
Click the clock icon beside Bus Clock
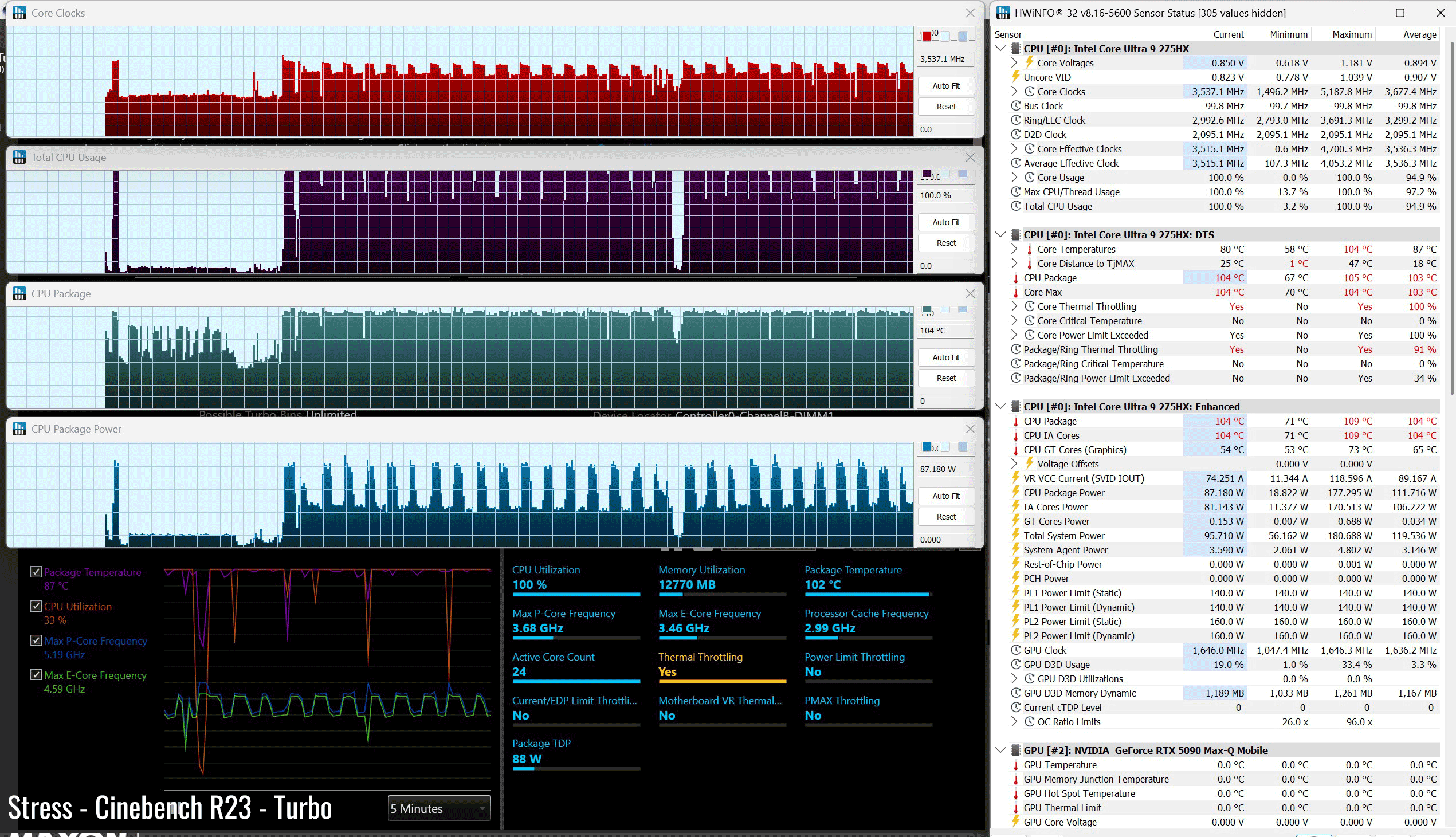click(x=1016, y=106)
